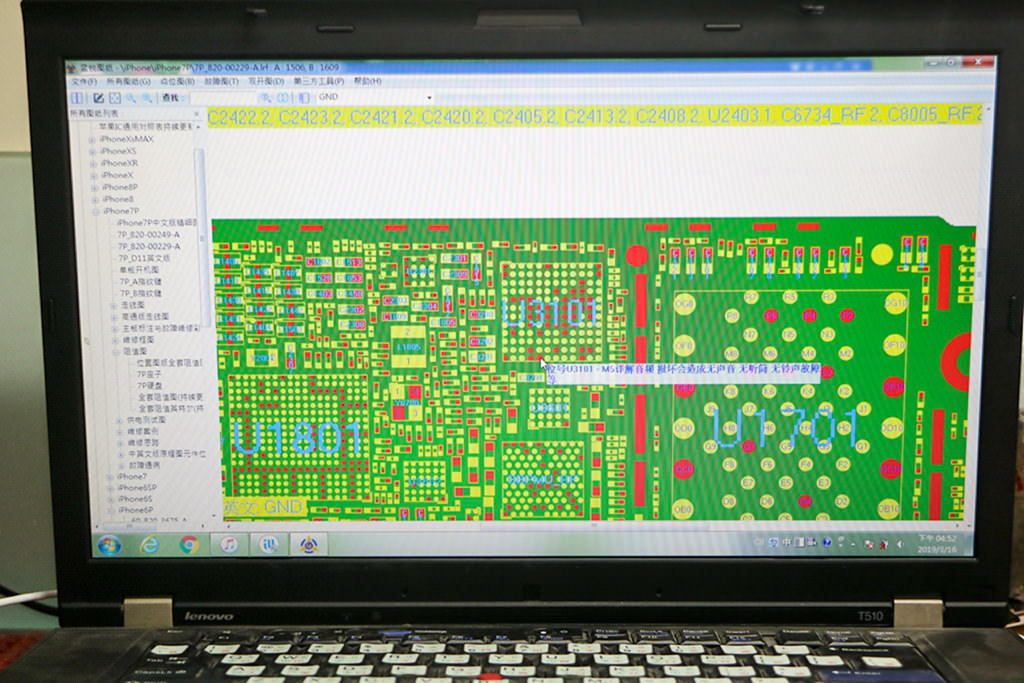Select the 7P_D11 tree item
The width and height of the screenshot is (1024, 683).
[x=144, y=258]
